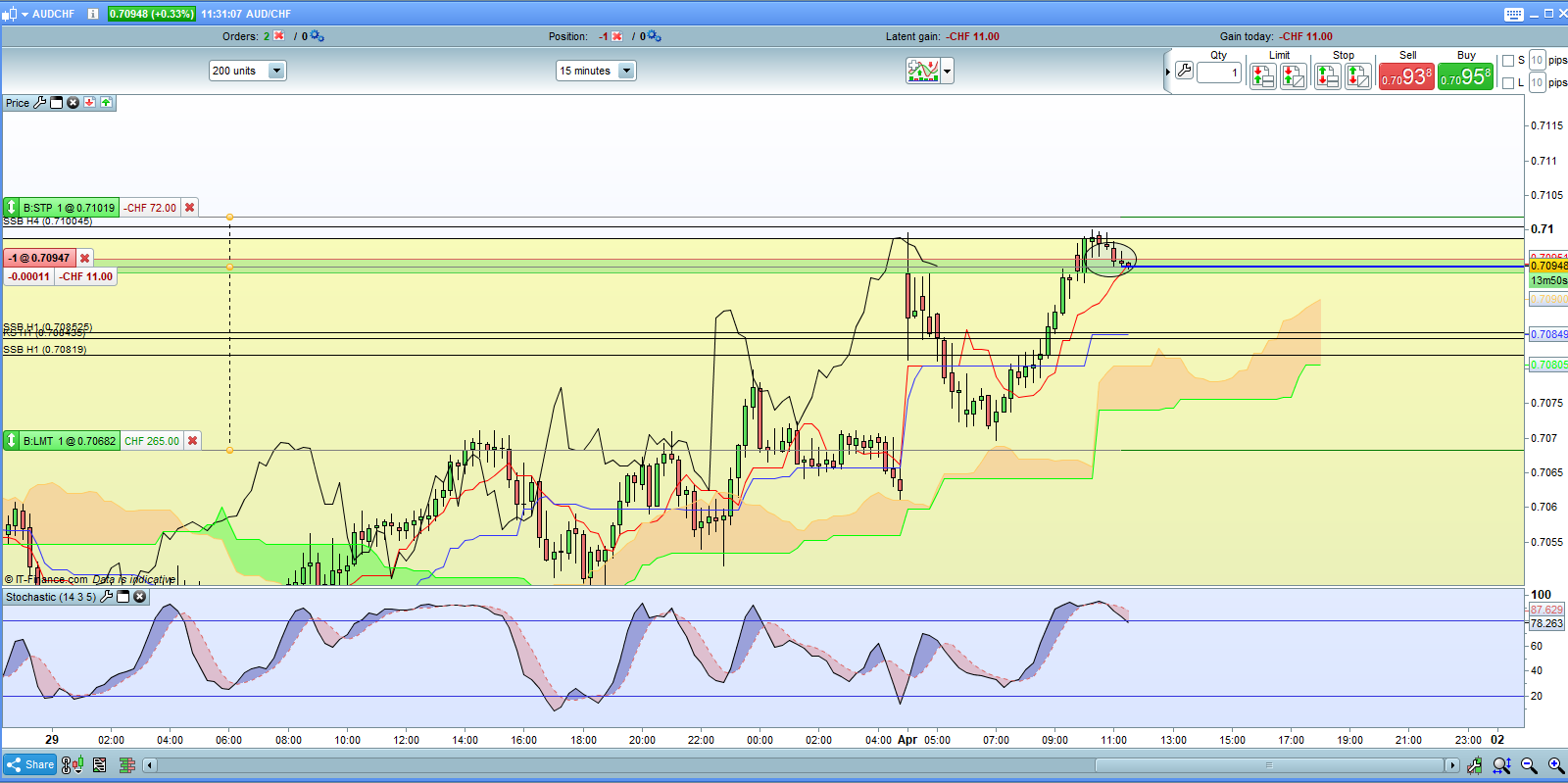Click the Stochastic (14 3 5) label
The height and width of the screenshot is (783, 1568).
(51, 597)
